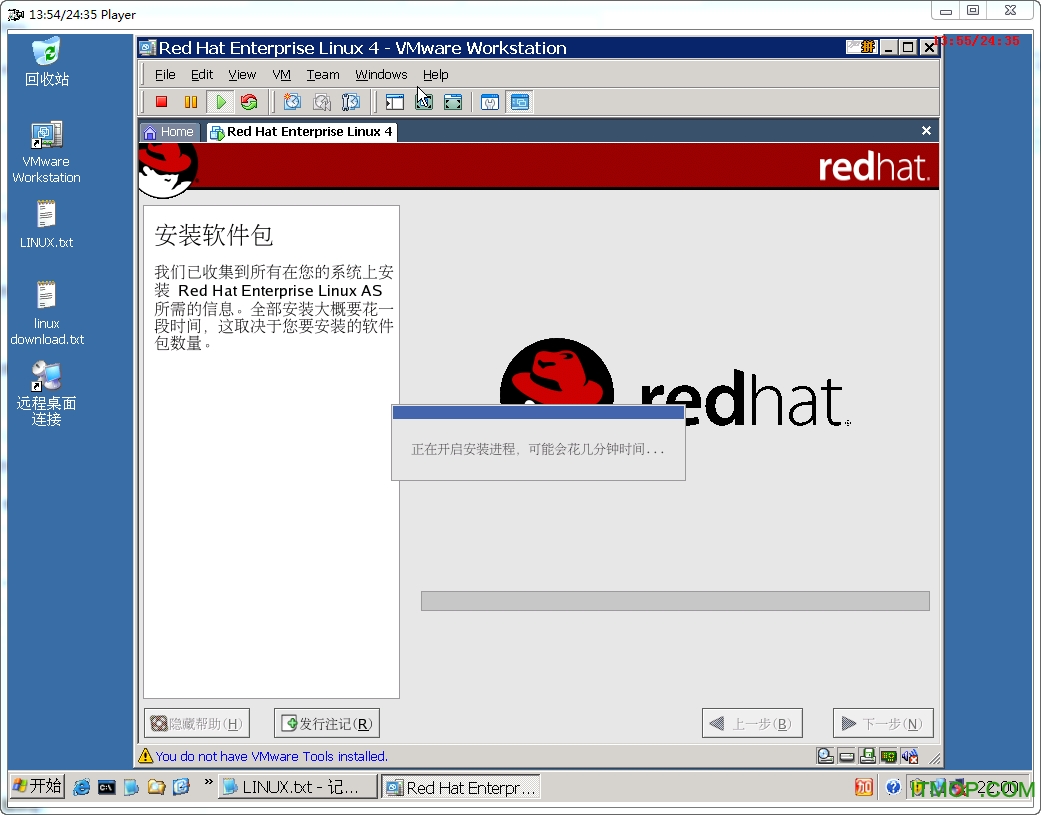Select the Red Hat Enterprise Linux 4 tab
The height and width of the screenshot is (815, 1041).
[x=301, y=132]
